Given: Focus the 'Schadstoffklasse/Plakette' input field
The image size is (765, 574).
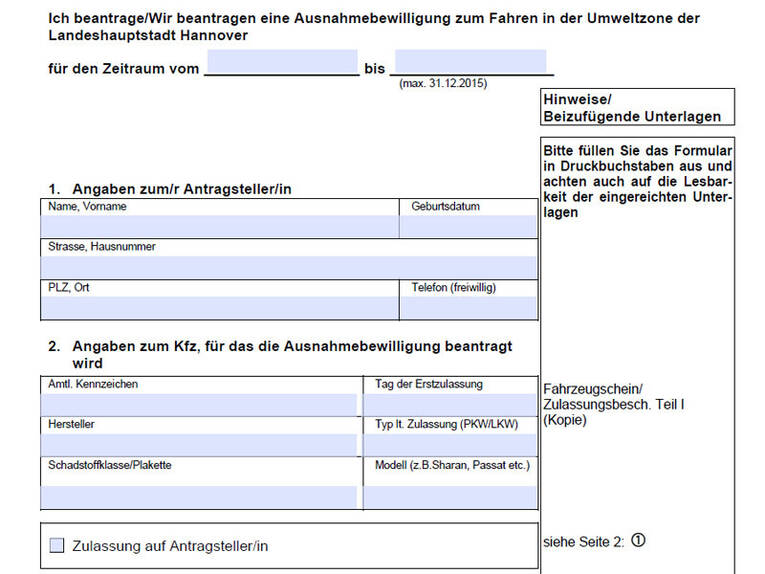Looking at the screenshot, I should coord(199,496).
